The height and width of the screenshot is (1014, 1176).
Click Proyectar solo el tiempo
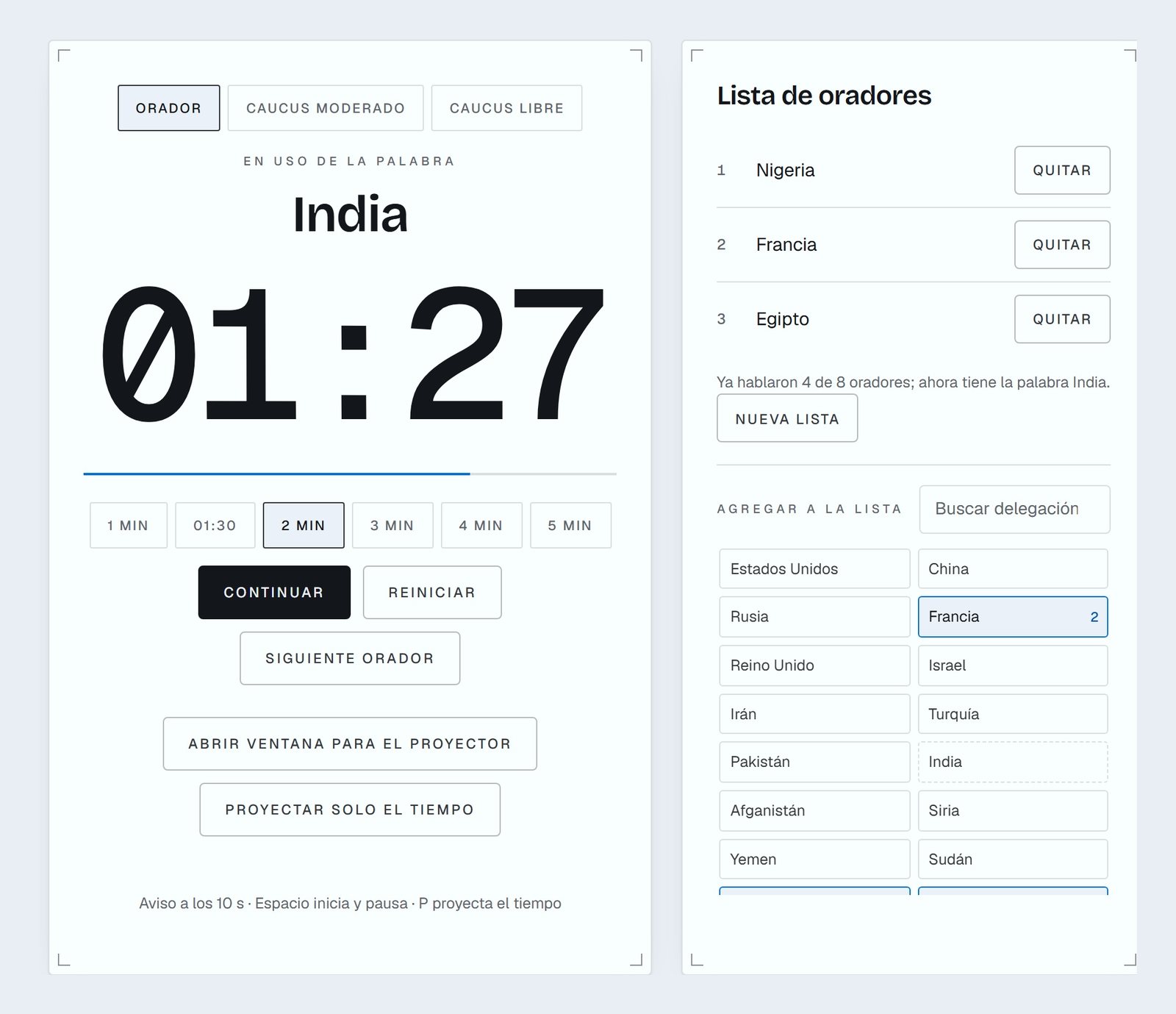click(x=350, y=810)
